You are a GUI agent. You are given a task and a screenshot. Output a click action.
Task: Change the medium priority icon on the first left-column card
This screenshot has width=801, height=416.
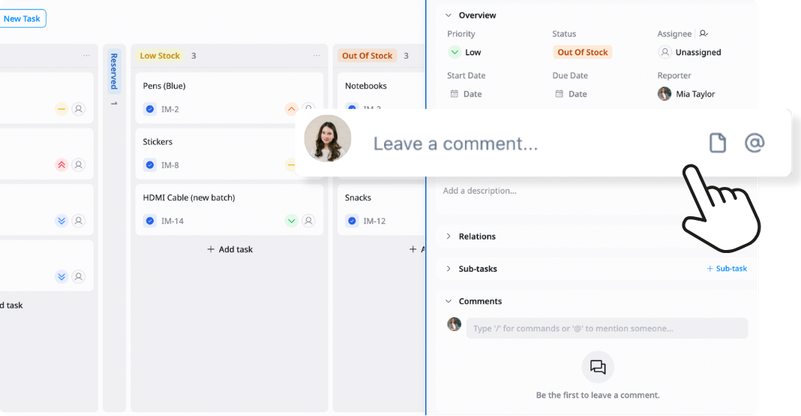61,109
